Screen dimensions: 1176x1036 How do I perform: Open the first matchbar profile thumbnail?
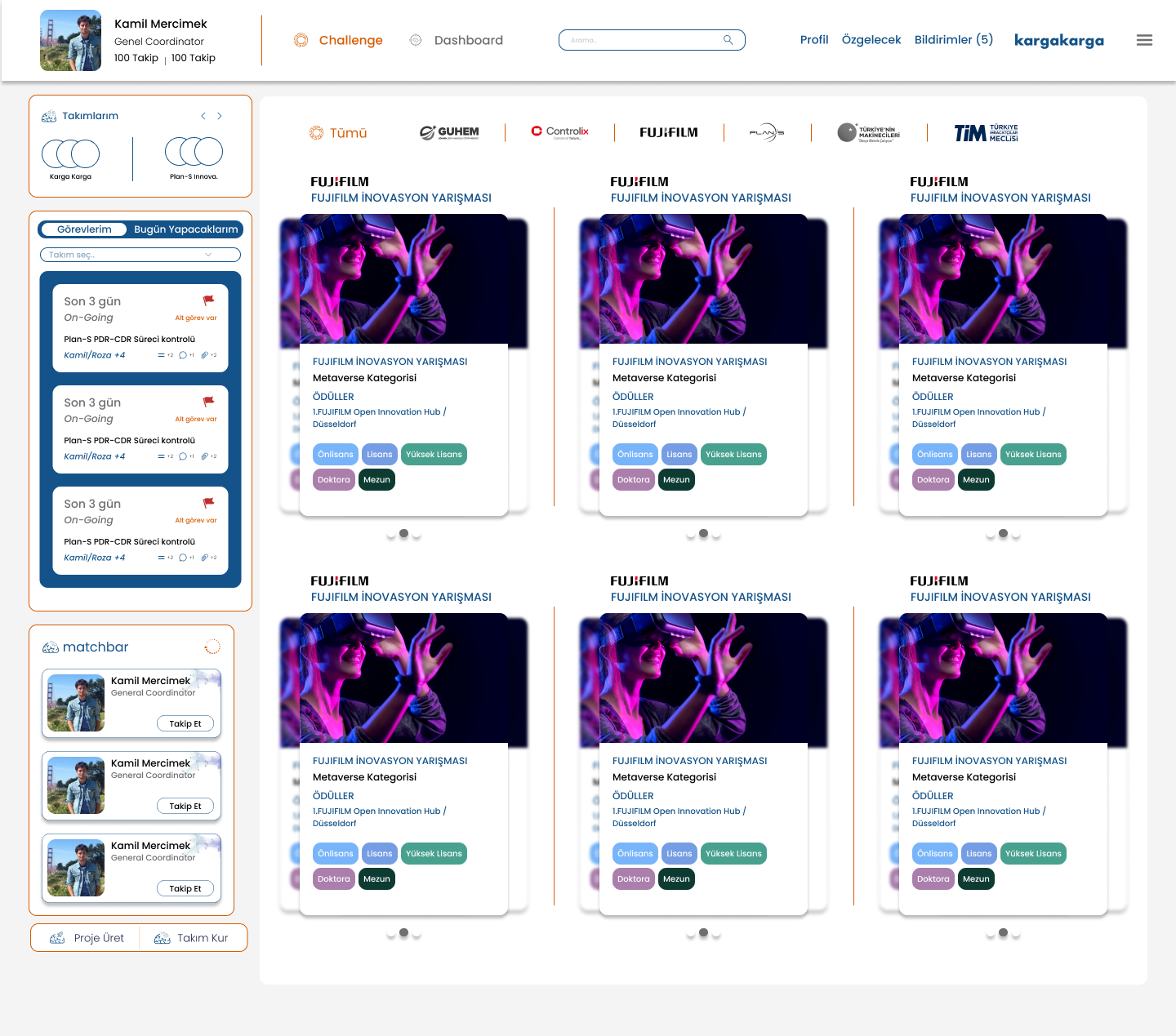coord(76,702)
